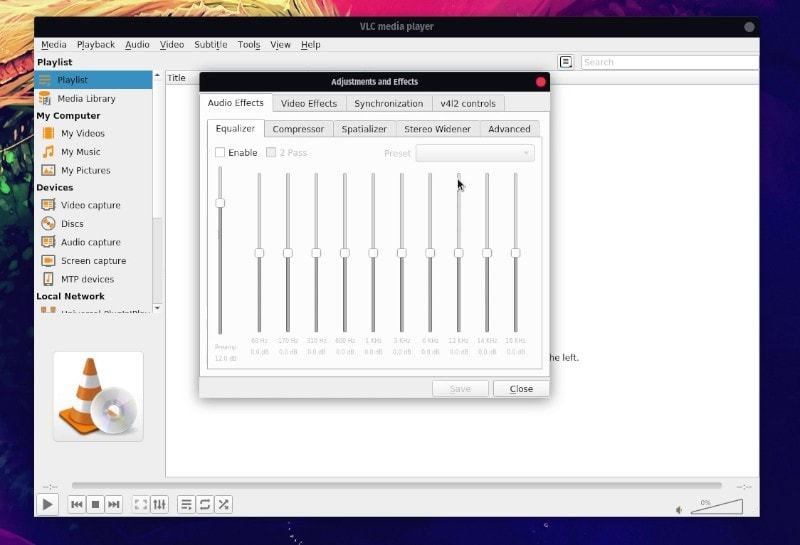Open the Playback menu
800x545 pixels.
(96, 45)
